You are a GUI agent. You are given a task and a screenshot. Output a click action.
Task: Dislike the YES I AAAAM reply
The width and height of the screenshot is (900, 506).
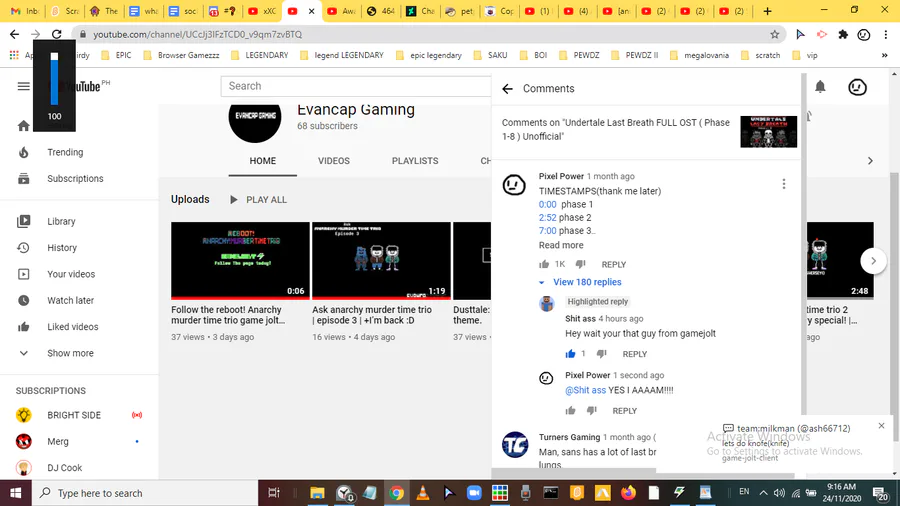tap(592, 410)
